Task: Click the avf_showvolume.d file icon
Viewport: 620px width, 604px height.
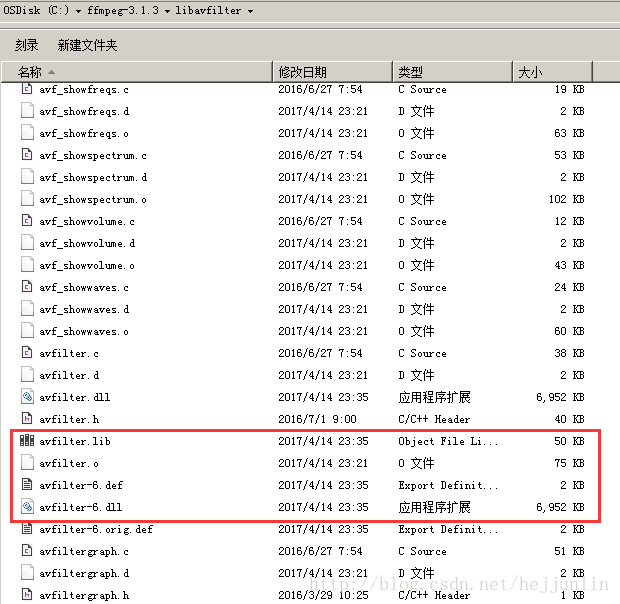Action: coord(27,243)
